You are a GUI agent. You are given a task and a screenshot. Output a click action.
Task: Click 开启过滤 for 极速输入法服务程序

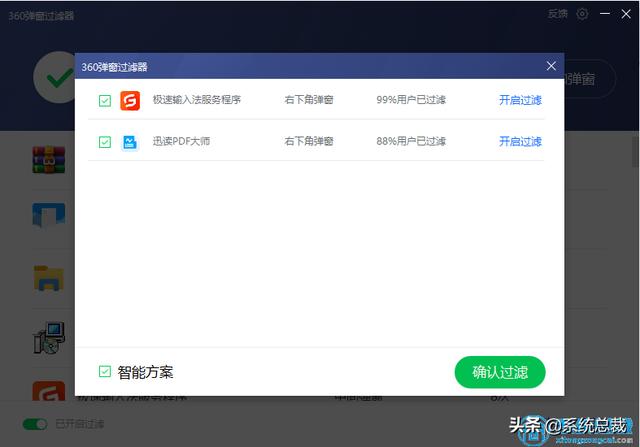click(520, 100)
